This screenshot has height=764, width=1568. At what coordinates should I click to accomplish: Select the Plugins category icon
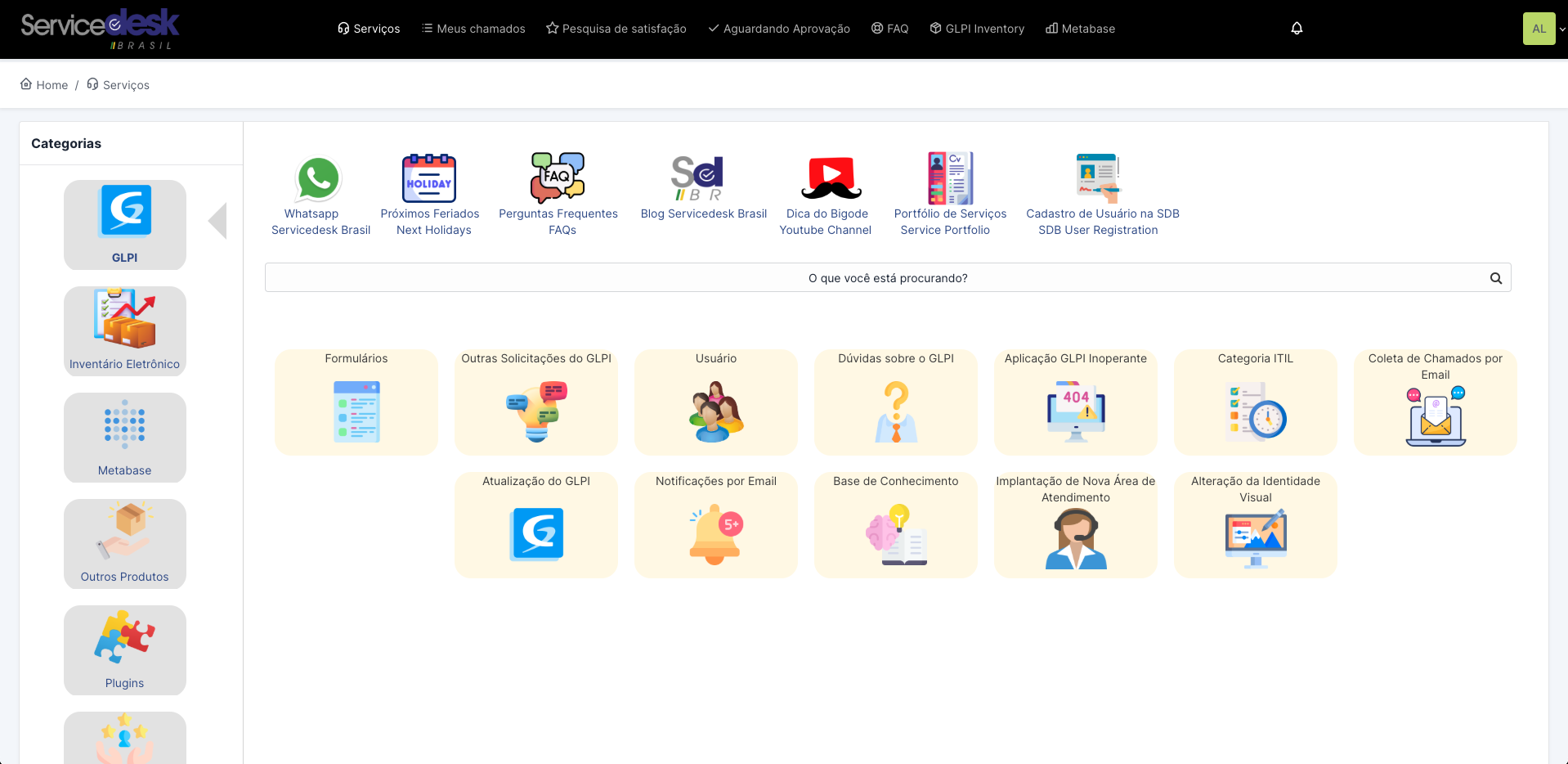(124, 649)
